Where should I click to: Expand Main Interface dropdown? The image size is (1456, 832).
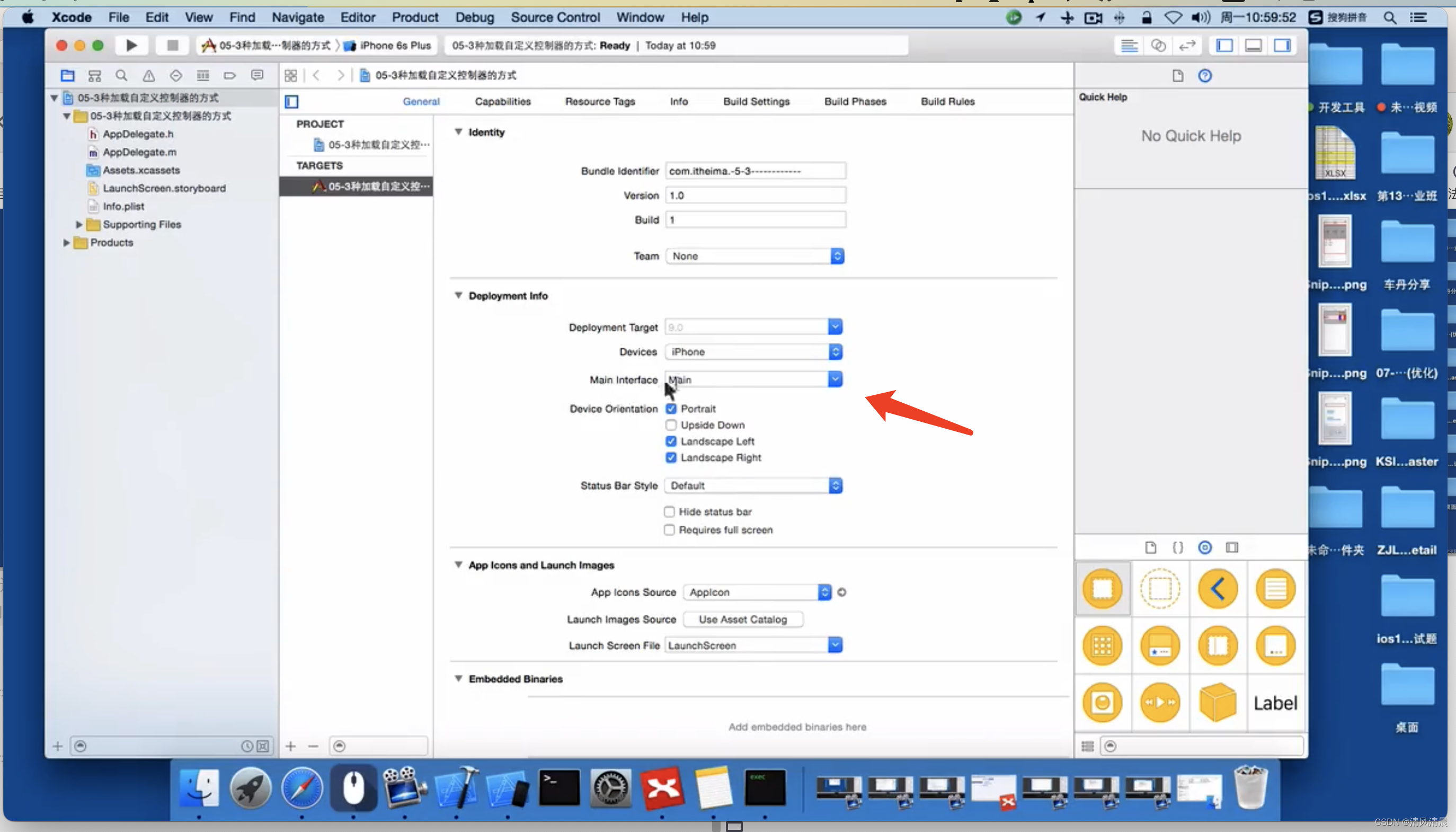(836, 379)
